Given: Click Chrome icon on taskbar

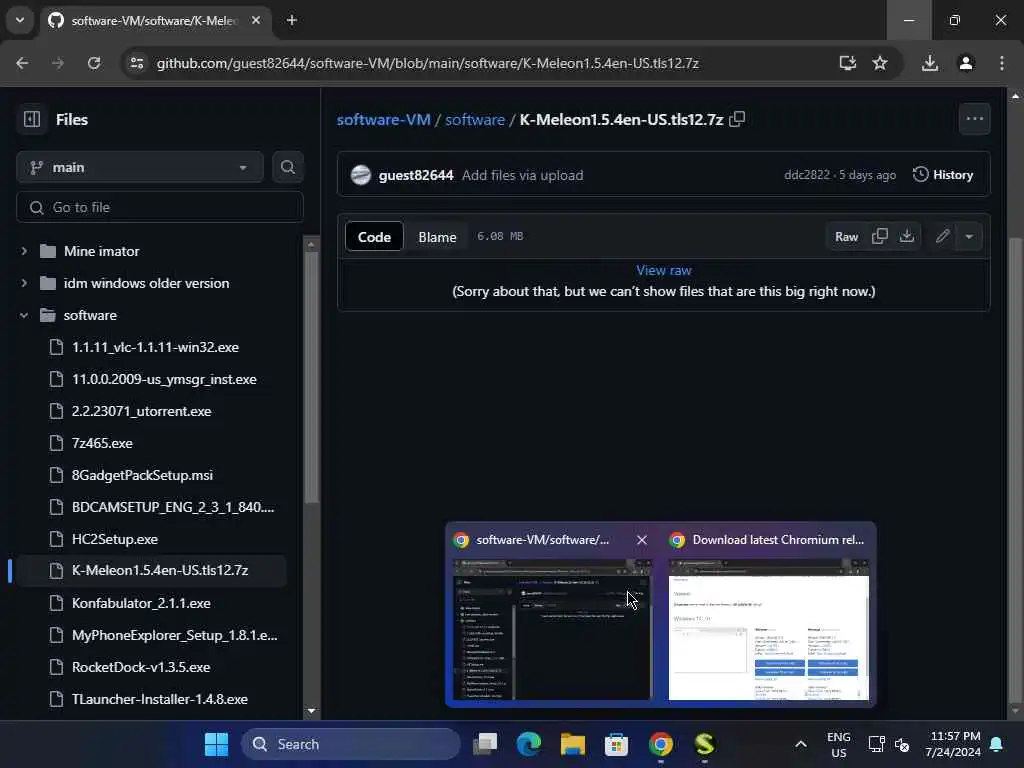Looking at the screenshot, I should coord(660,744).
